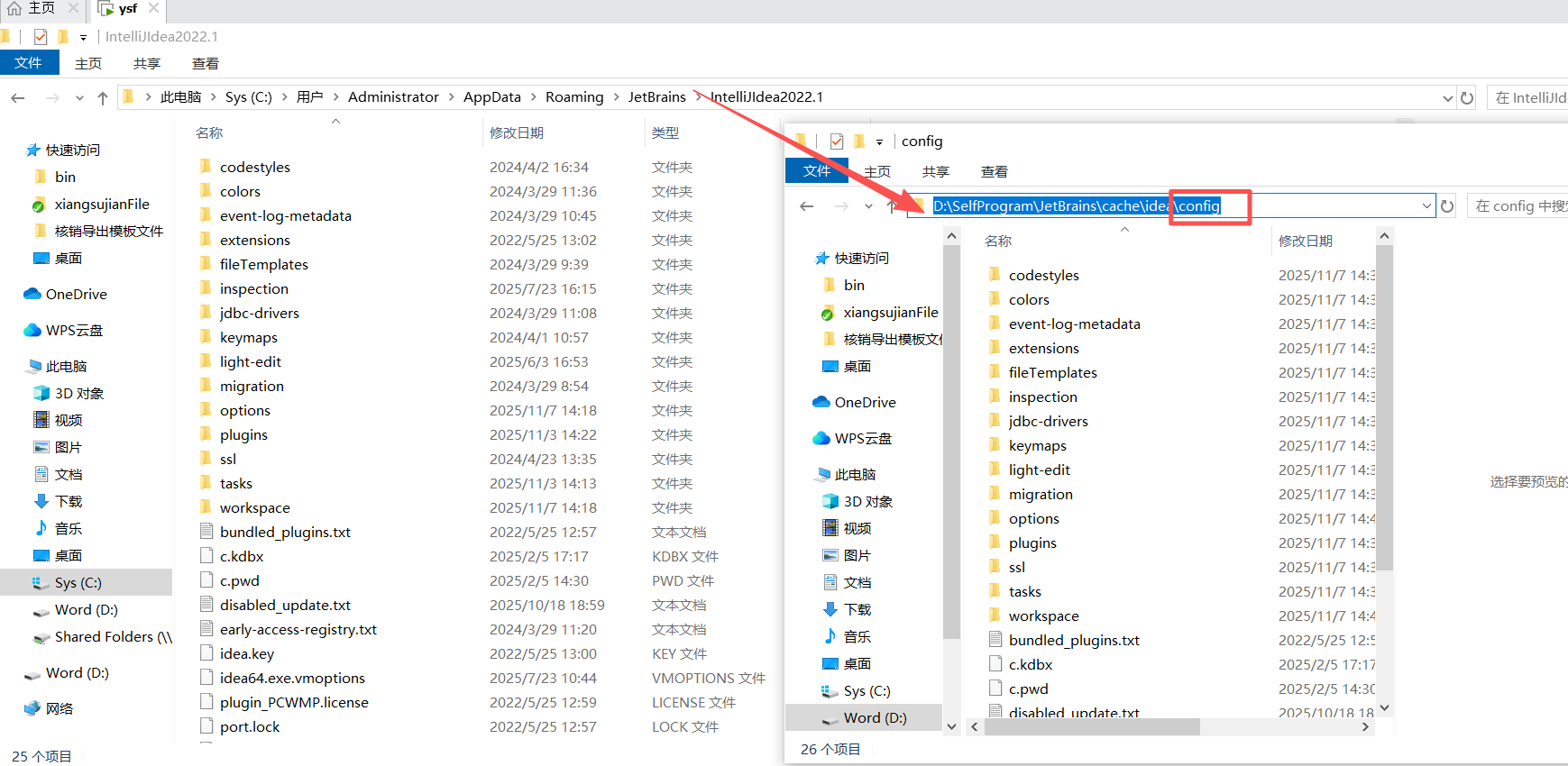Viewport: 1568px width, 766px height.
Task: Open WPS云盘 in config window sidebar
Action: (853, 438)
